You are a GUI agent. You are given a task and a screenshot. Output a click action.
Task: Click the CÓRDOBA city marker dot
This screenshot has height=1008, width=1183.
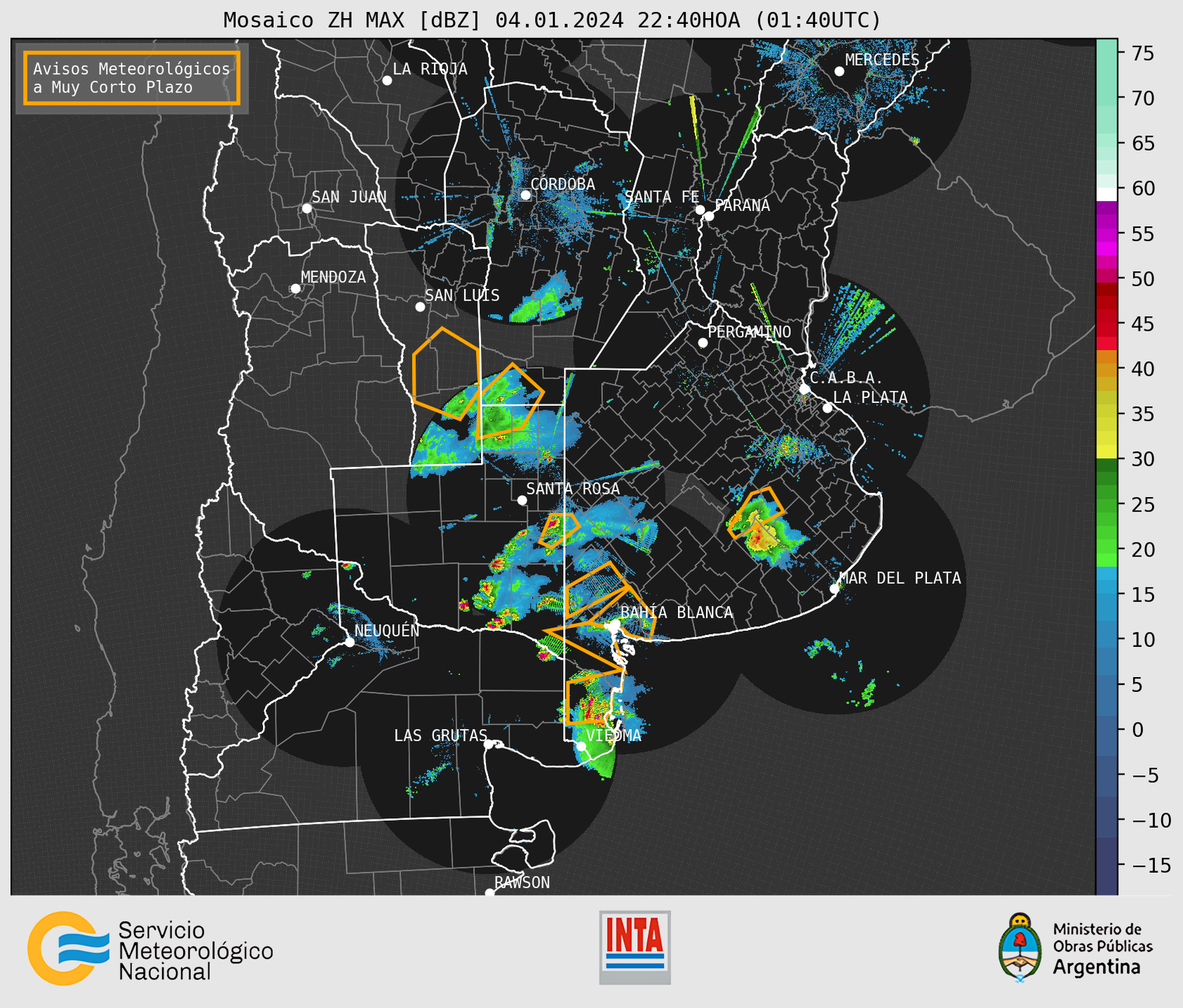(x=525, y=195)
